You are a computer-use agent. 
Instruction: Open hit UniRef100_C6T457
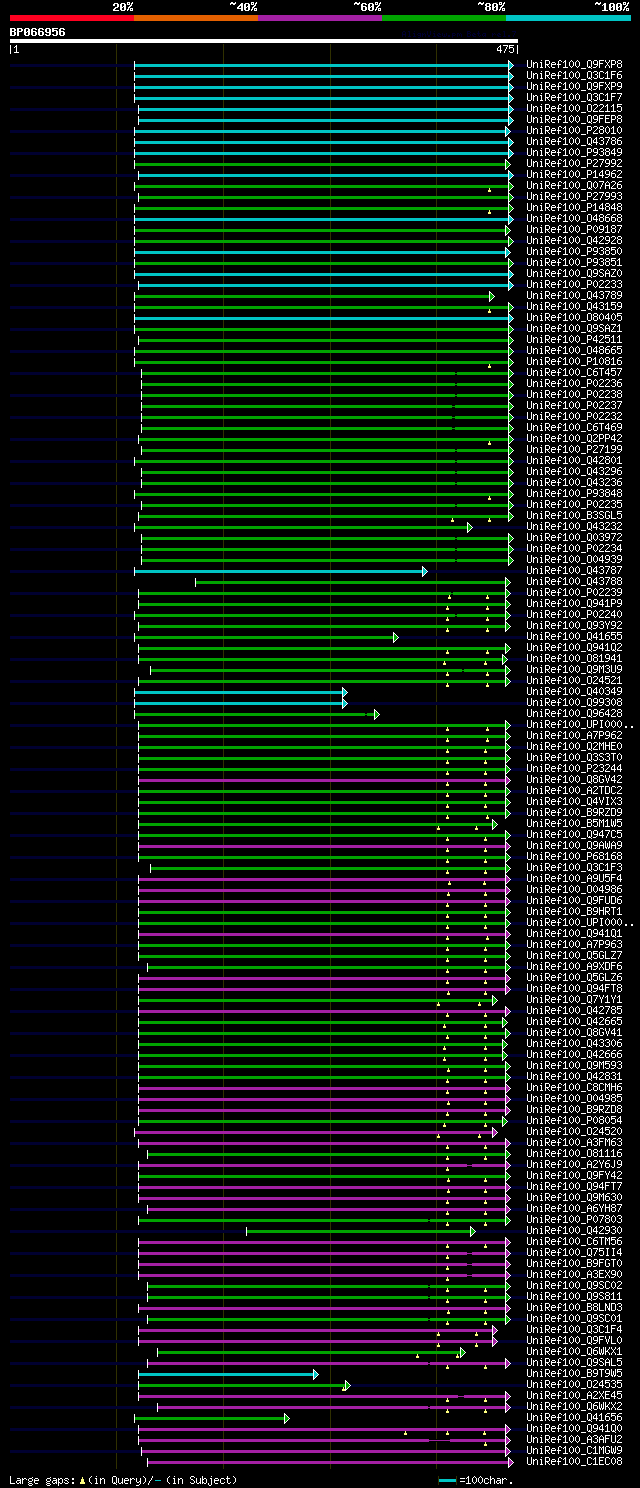(x=574, y=373)
